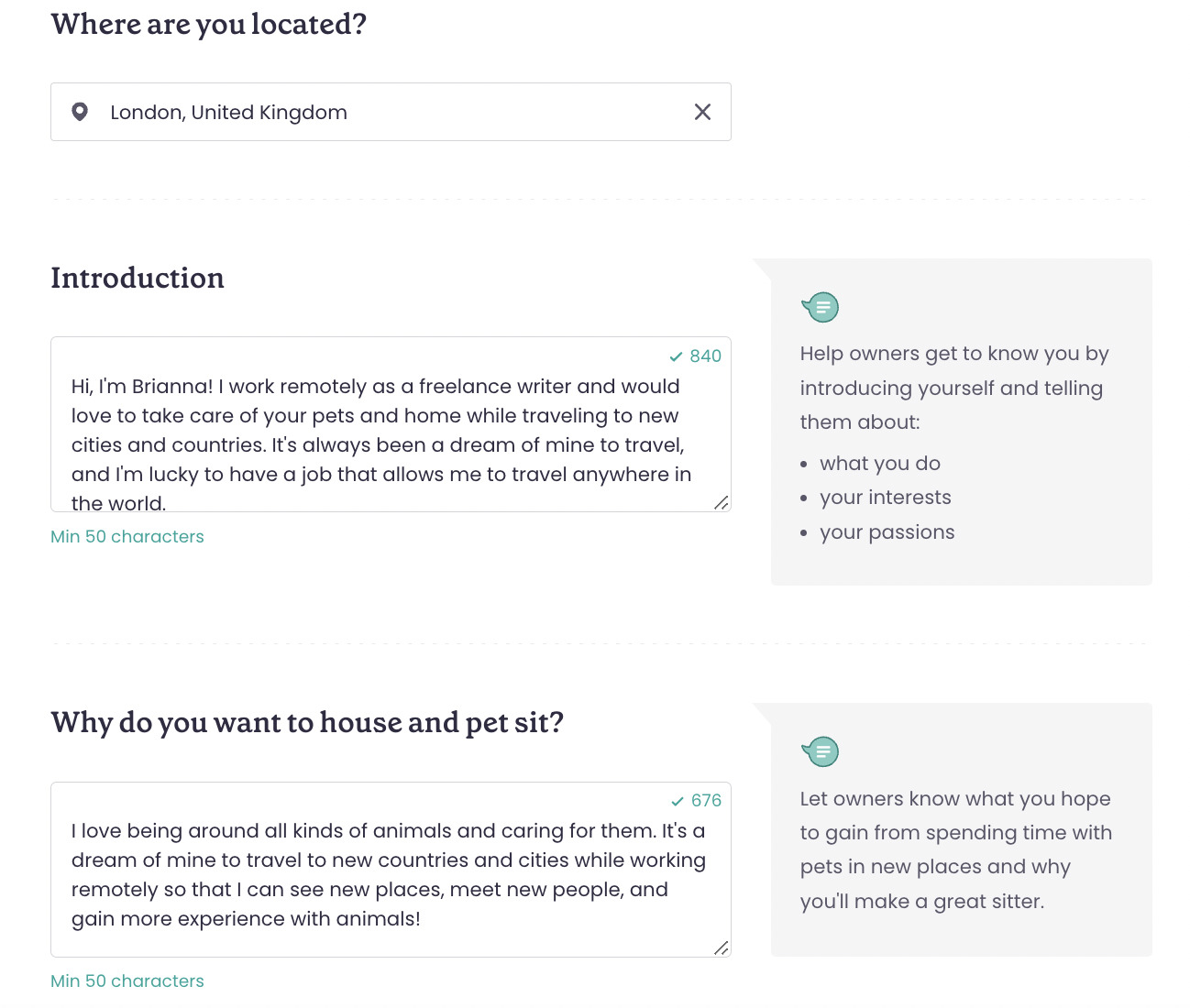The width and height of the screenshot is (1190, 1008).
Task: Click the 'your interests' bullet
Action: pyautogui.click(x=886, y=498)
